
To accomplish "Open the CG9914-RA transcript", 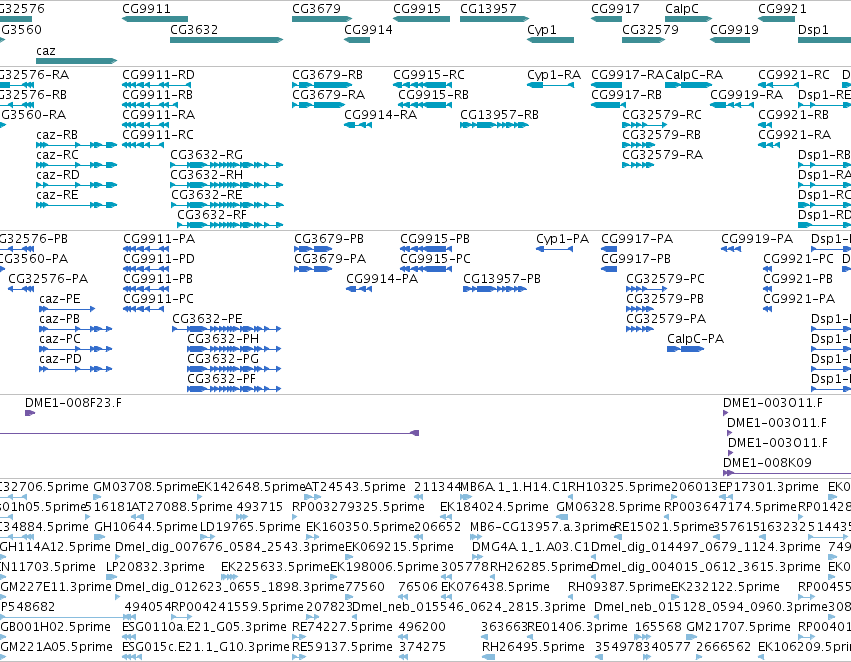I will pyautogui.click(x=358, y=125).
